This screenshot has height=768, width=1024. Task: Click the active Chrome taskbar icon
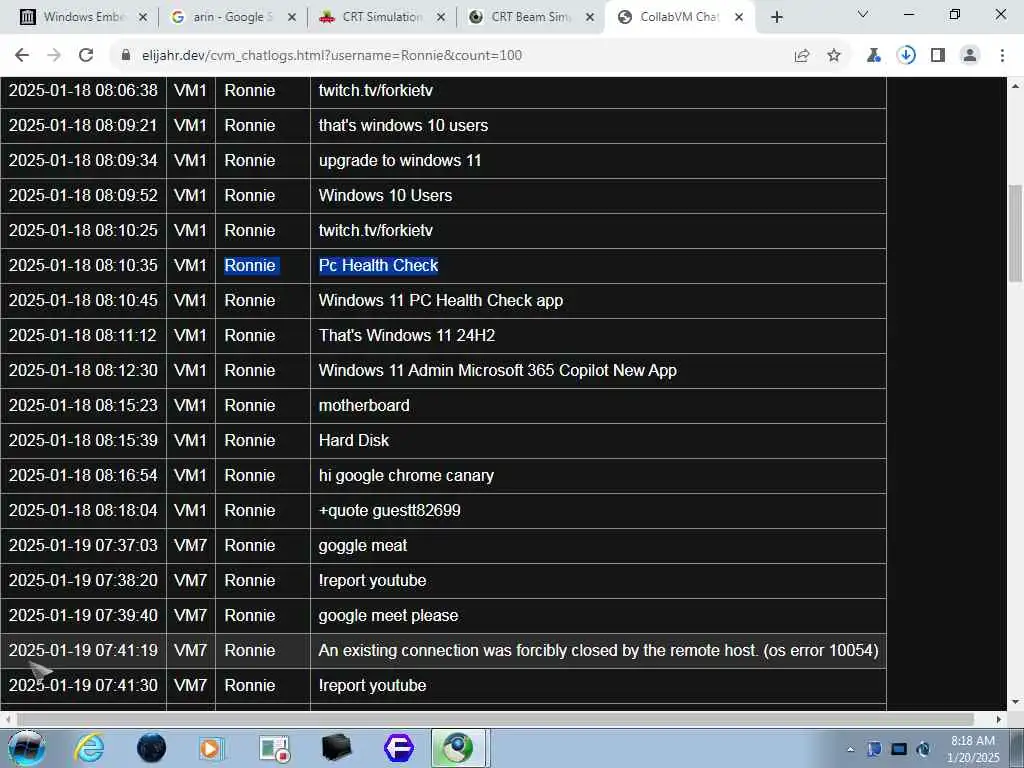[x=457, y=748]
